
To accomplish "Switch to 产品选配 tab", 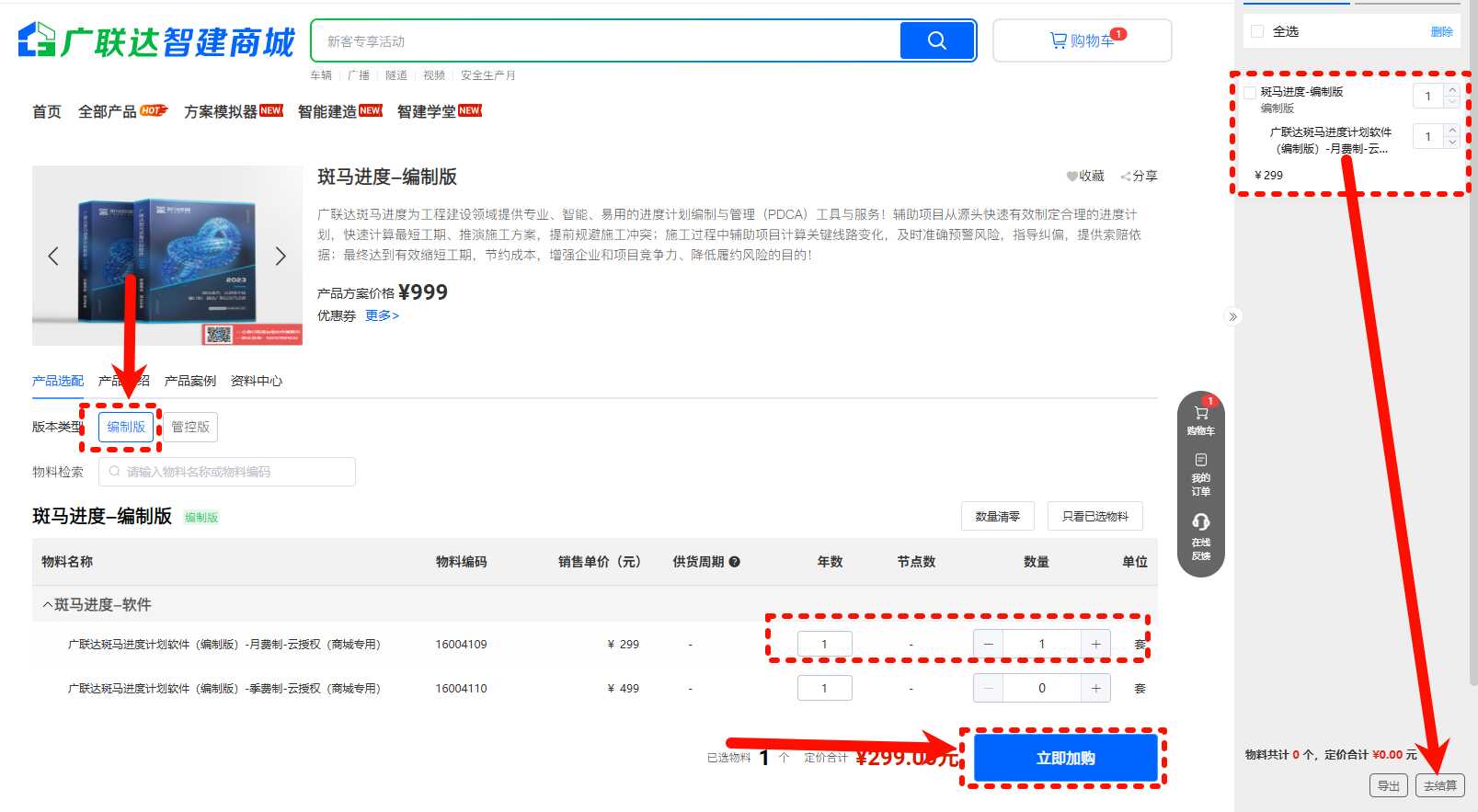I will [58, 381].
